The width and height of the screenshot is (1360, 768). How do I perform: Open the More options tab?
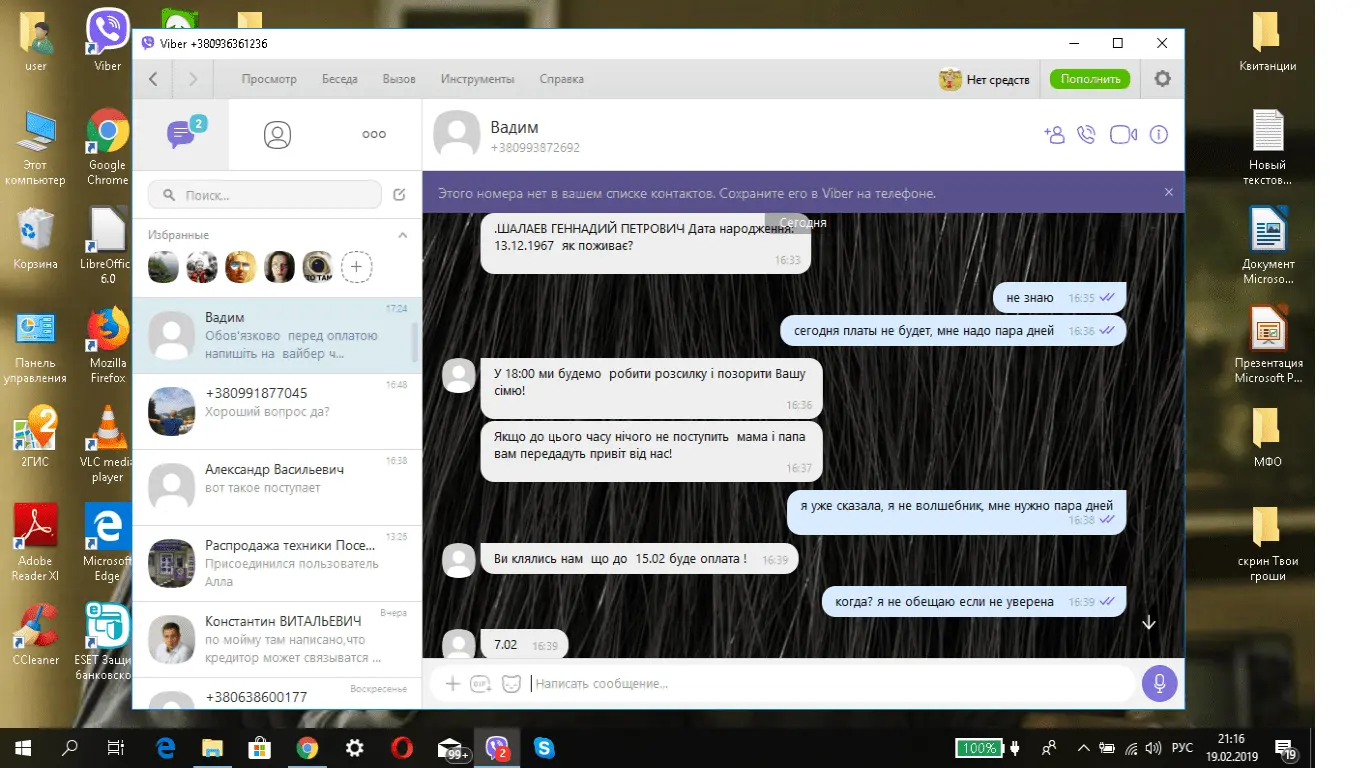(374, 135)
